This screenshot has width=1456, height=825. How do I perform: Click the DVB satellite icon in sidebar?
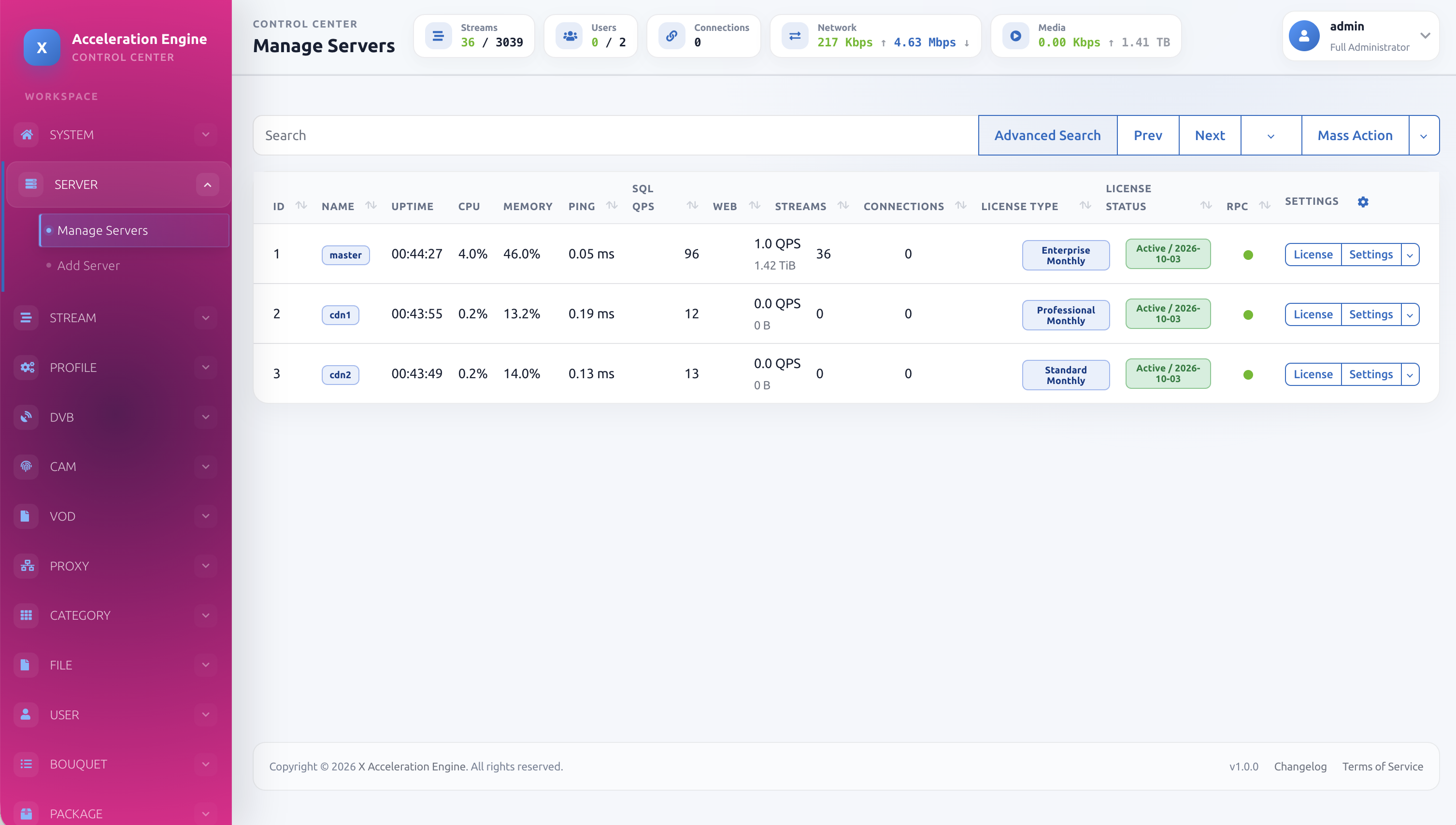point(26,417)
